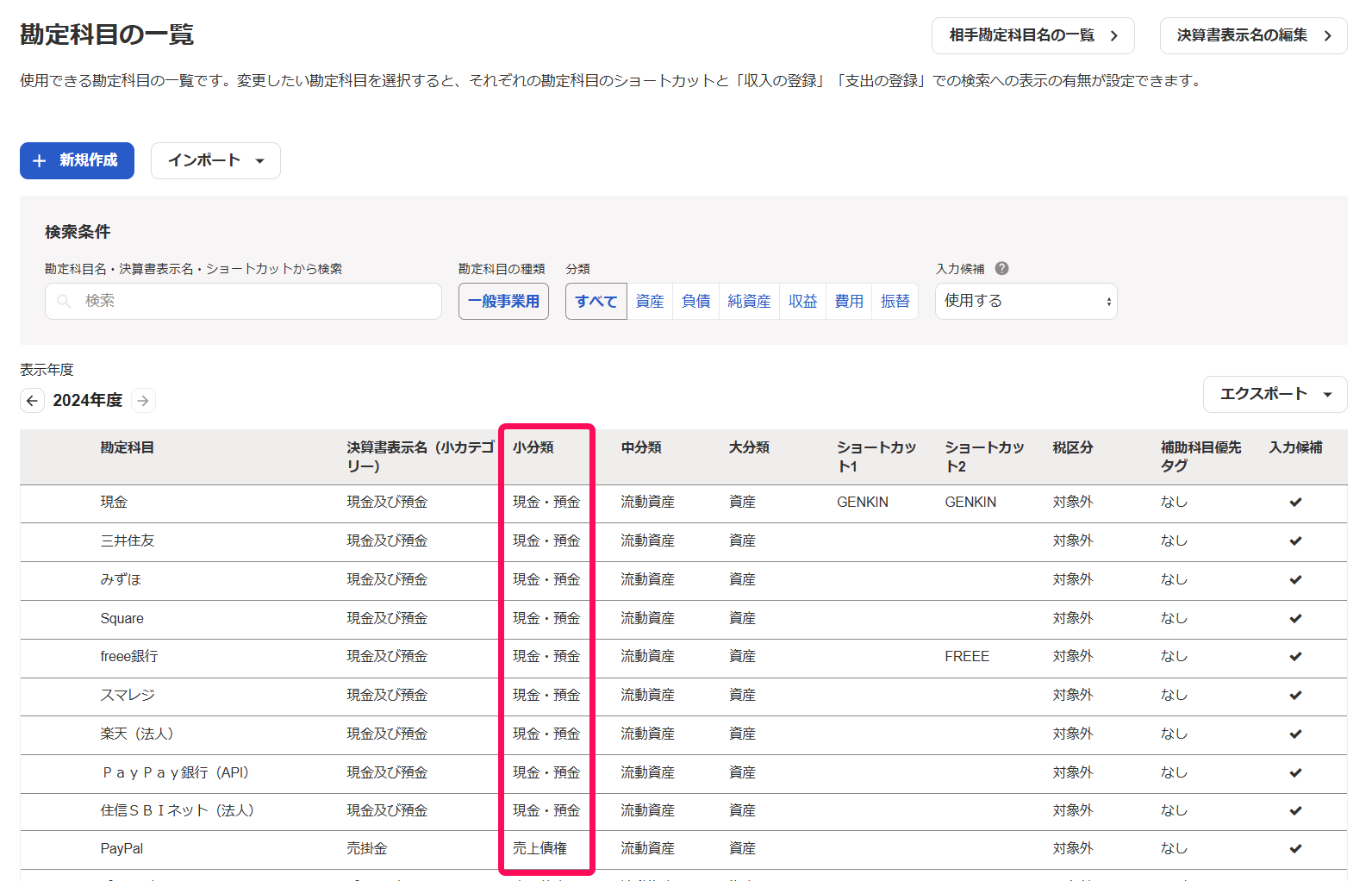Select the 費用 category tab
Viewport: 1372px width, 881px height.
(849, 301)
